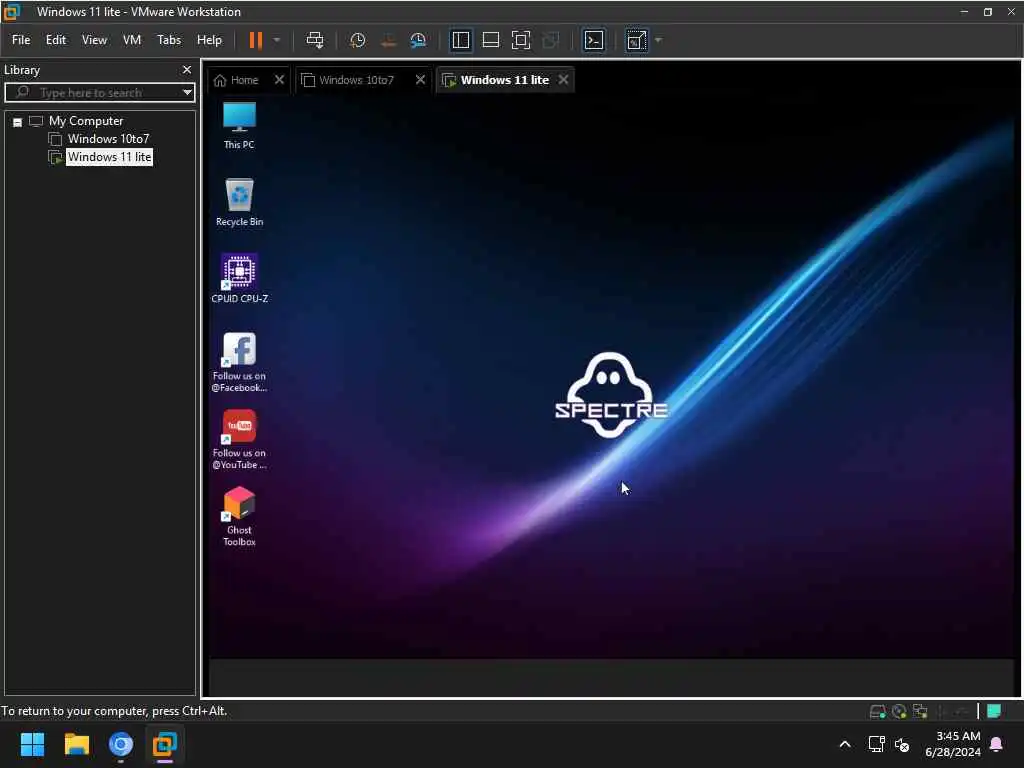1024x768 pixels.
Task: Click the muted volume tray icon
Action: [x=902, y=744]
